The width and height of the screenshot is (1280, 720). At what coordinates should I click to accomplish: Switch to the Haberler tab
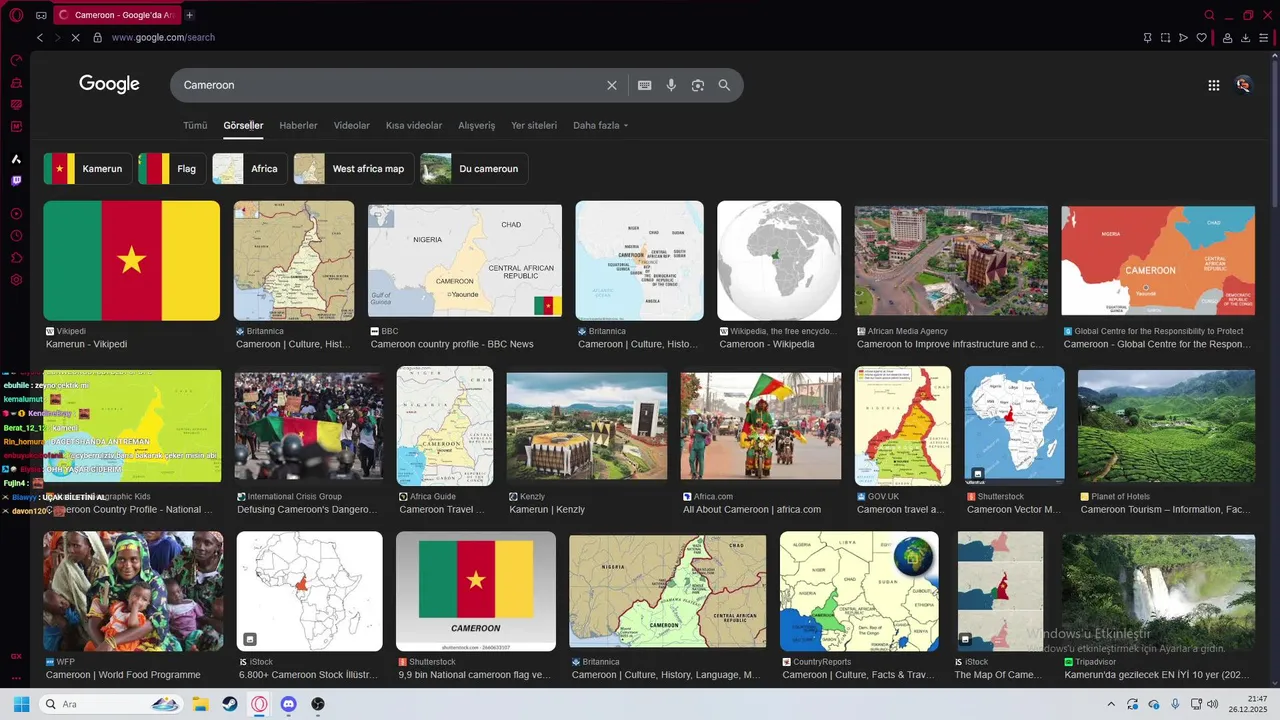298,125
